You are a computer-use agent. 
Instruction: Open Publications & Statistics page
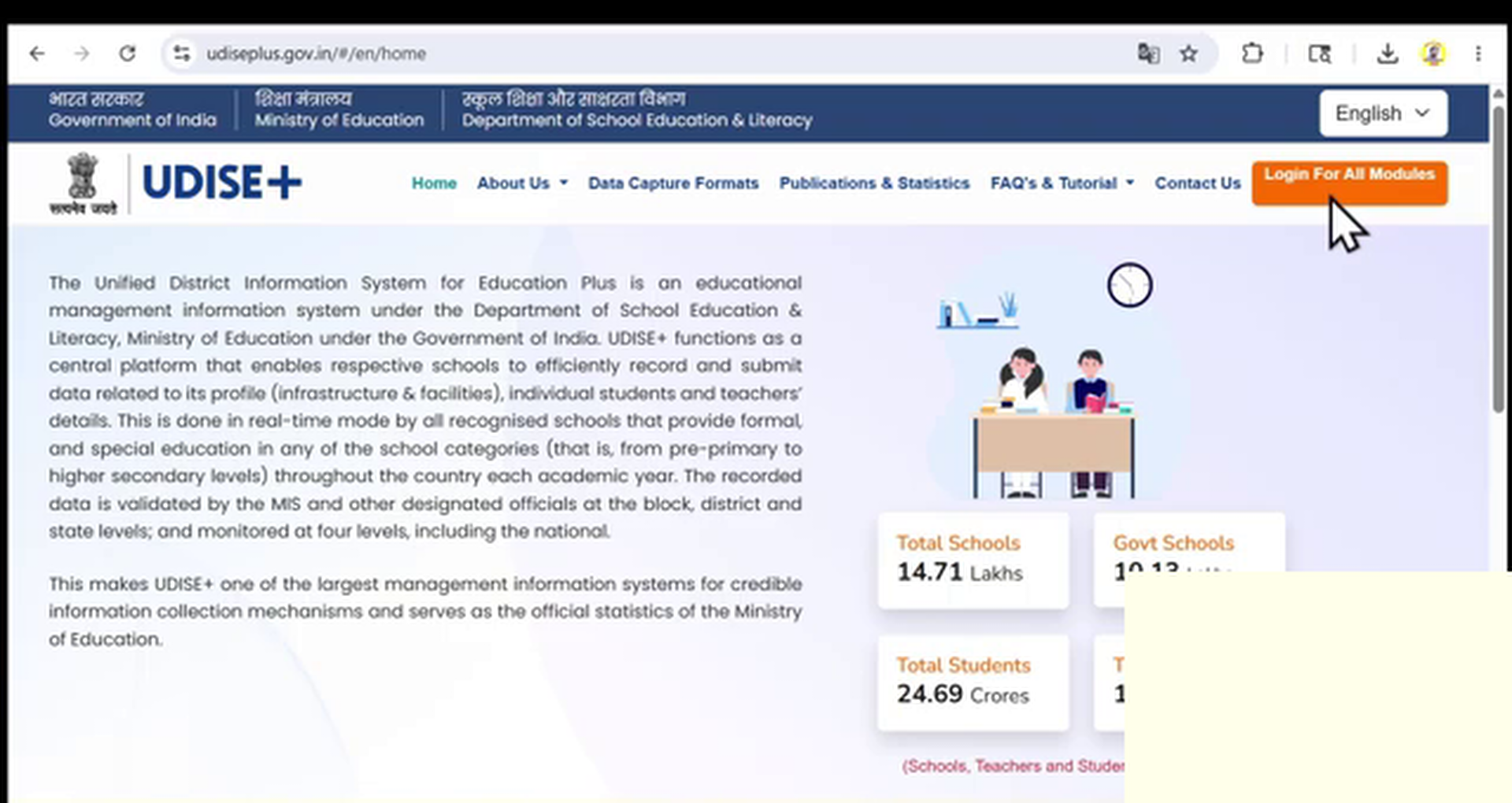point(874,183)
